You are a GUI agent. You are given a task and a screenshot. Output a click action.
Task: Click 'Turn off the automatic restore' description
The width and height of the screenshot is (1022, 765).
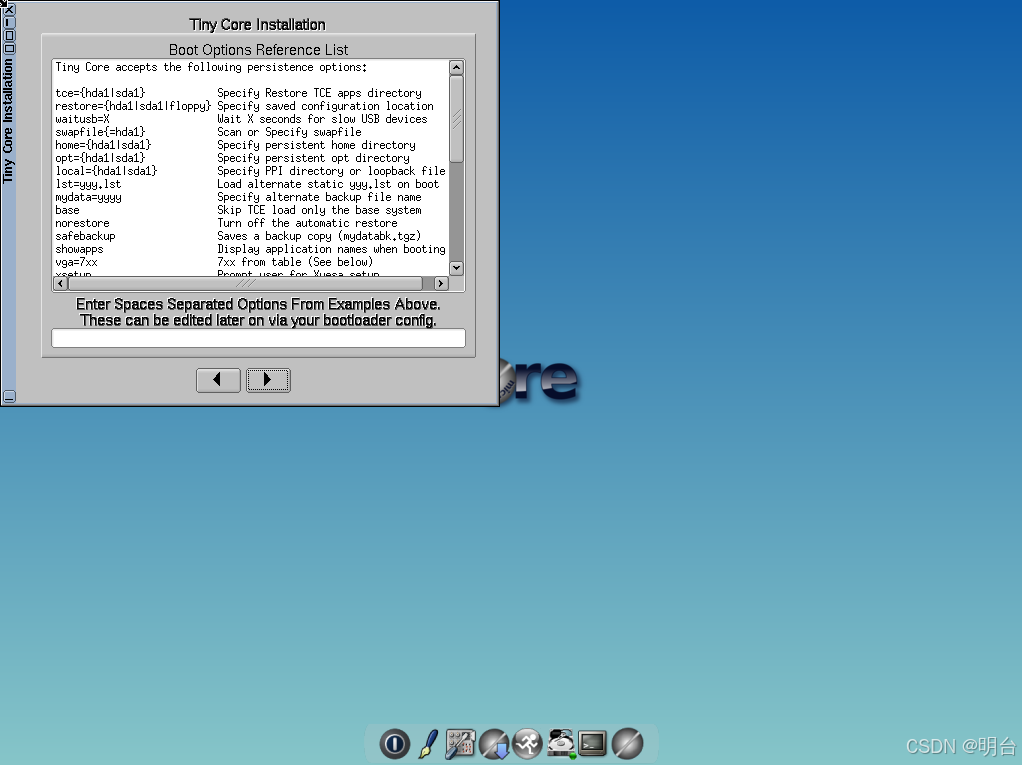pyautogui.click(x=307, y=224)
